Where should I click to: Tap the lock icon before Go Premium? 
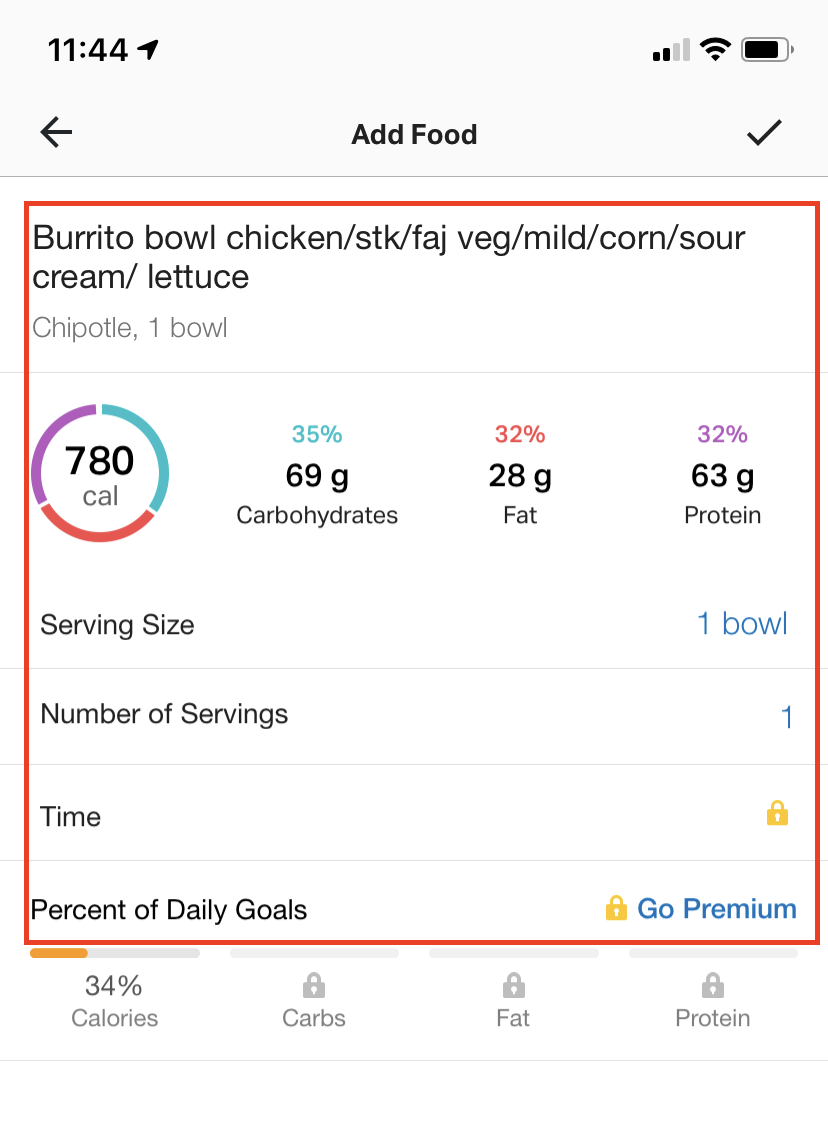616,908
